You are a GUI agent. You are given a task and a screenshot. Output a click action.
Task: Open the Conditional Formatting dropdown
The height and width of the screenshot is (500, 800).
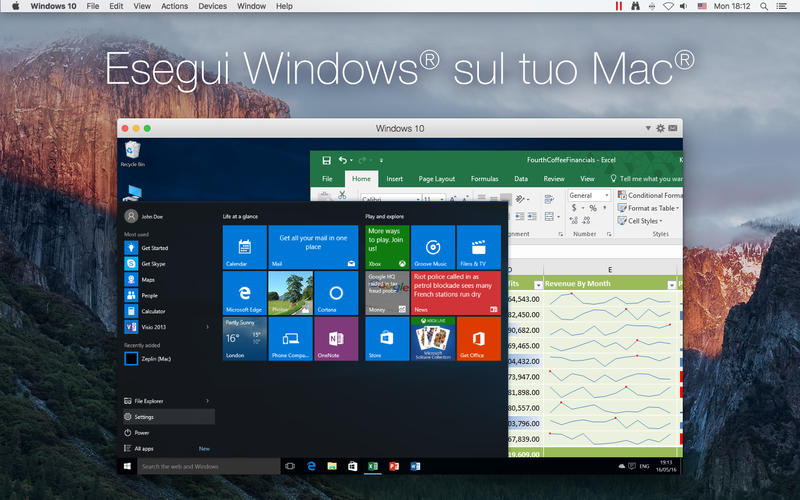(x=649, y=195)
